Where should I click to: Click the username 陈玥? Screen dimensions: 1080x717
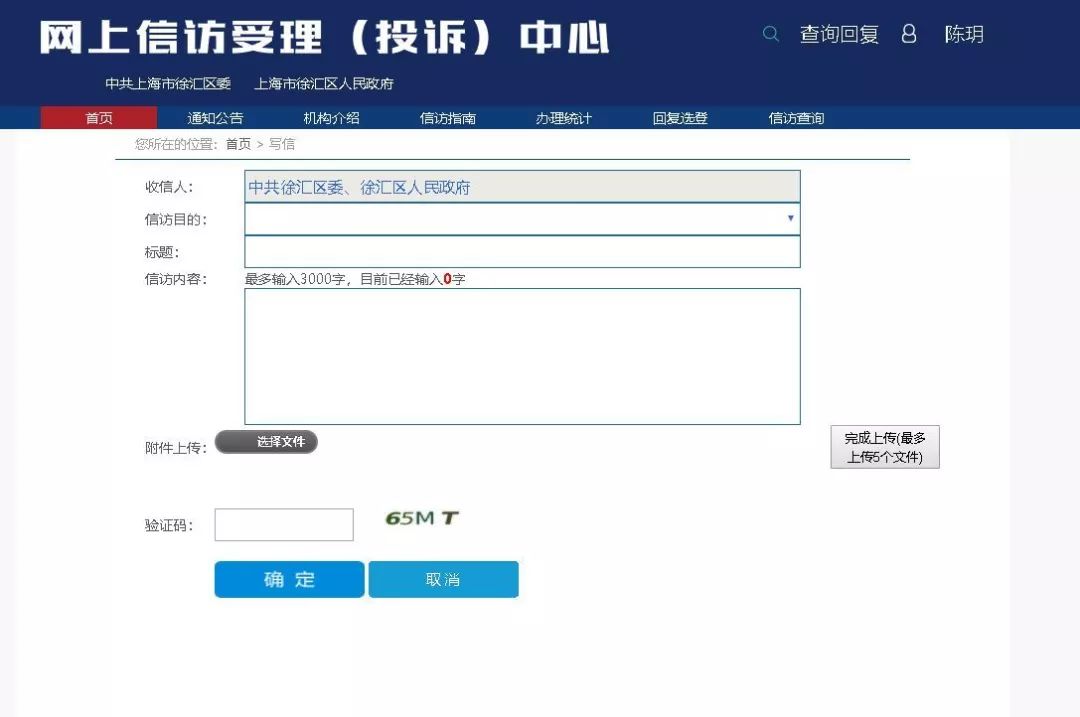(966, 34)
